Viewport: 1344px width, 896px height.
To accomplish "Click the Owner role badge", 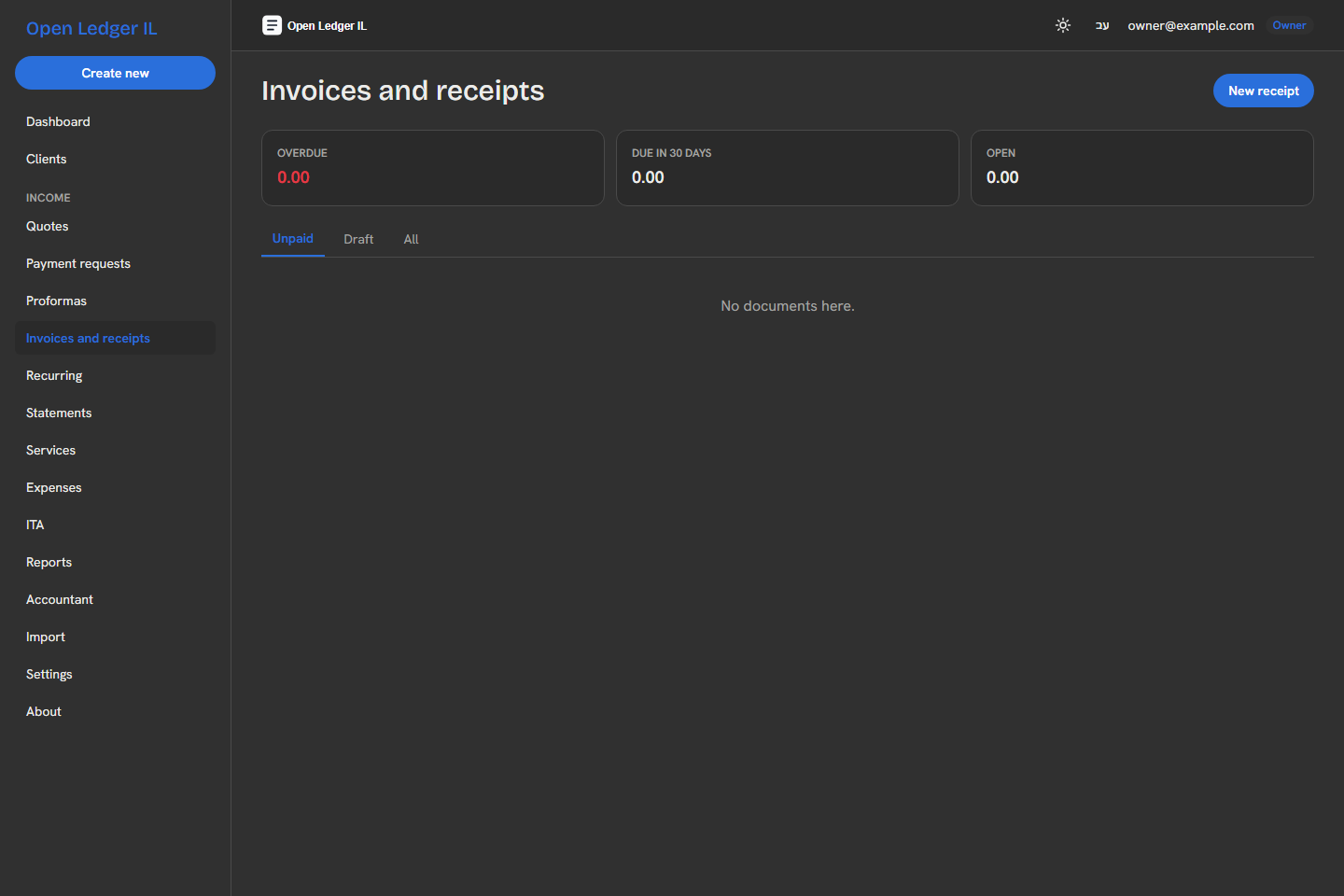I will (x=1289, y=25).
